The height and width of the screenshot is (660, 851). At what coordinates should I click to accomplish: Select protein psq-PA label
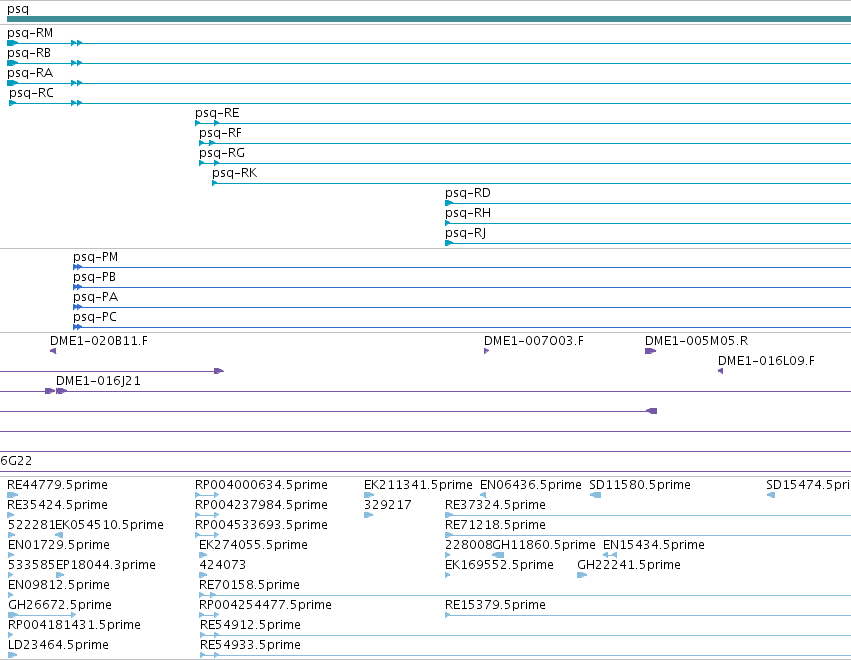[96, 297]
